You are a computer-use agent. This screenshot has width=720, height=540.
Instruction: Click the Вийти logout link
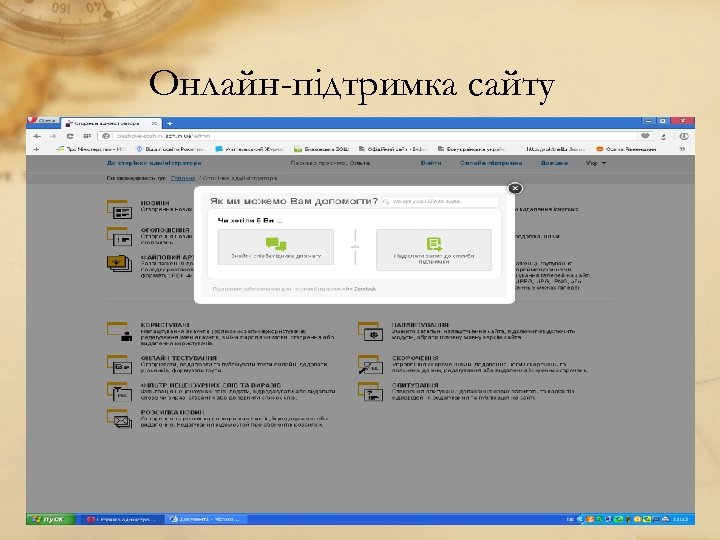431,163
